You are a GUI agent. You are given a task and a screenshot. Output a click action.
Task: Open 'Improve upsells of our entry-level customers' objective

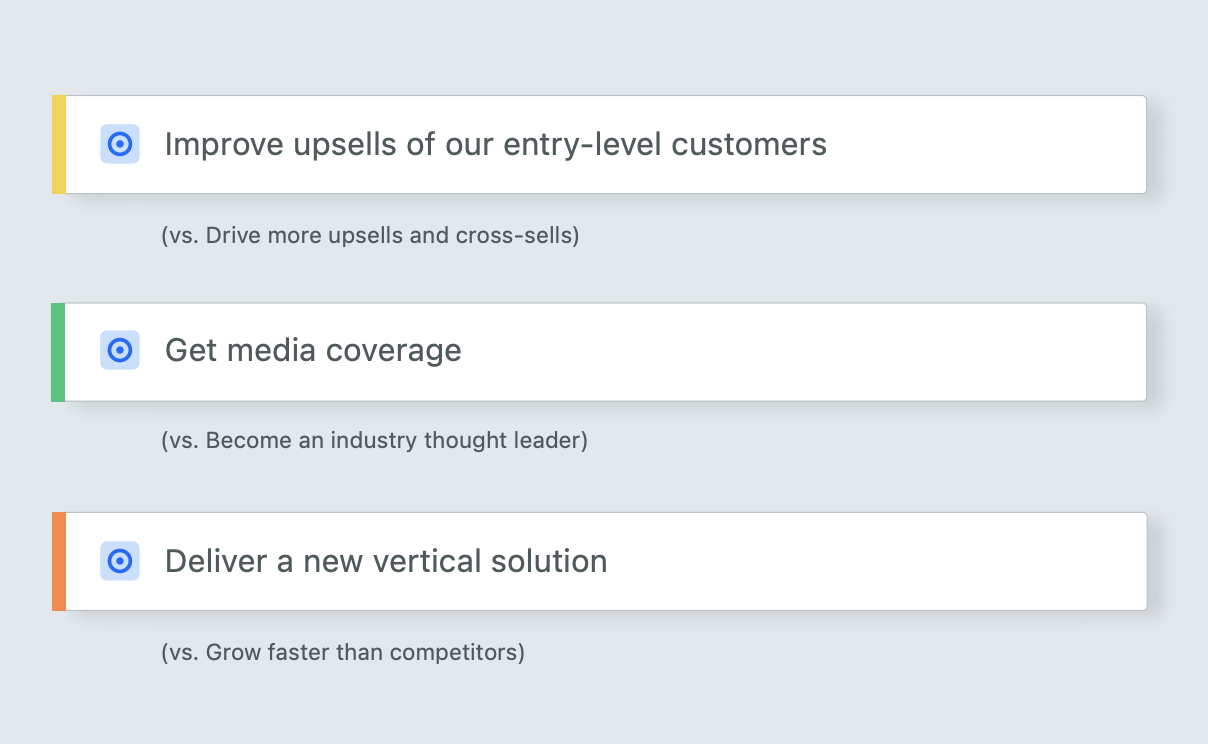(496, 144)
